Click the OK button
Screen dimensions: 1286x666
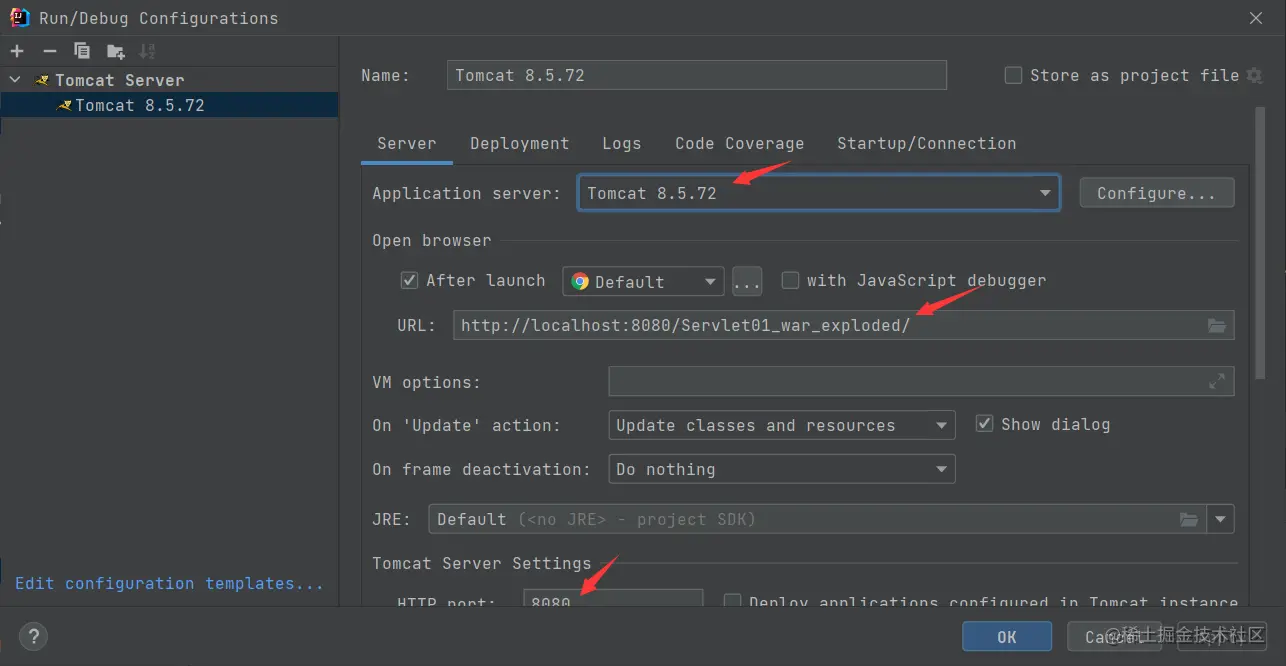coord(1007,637)
